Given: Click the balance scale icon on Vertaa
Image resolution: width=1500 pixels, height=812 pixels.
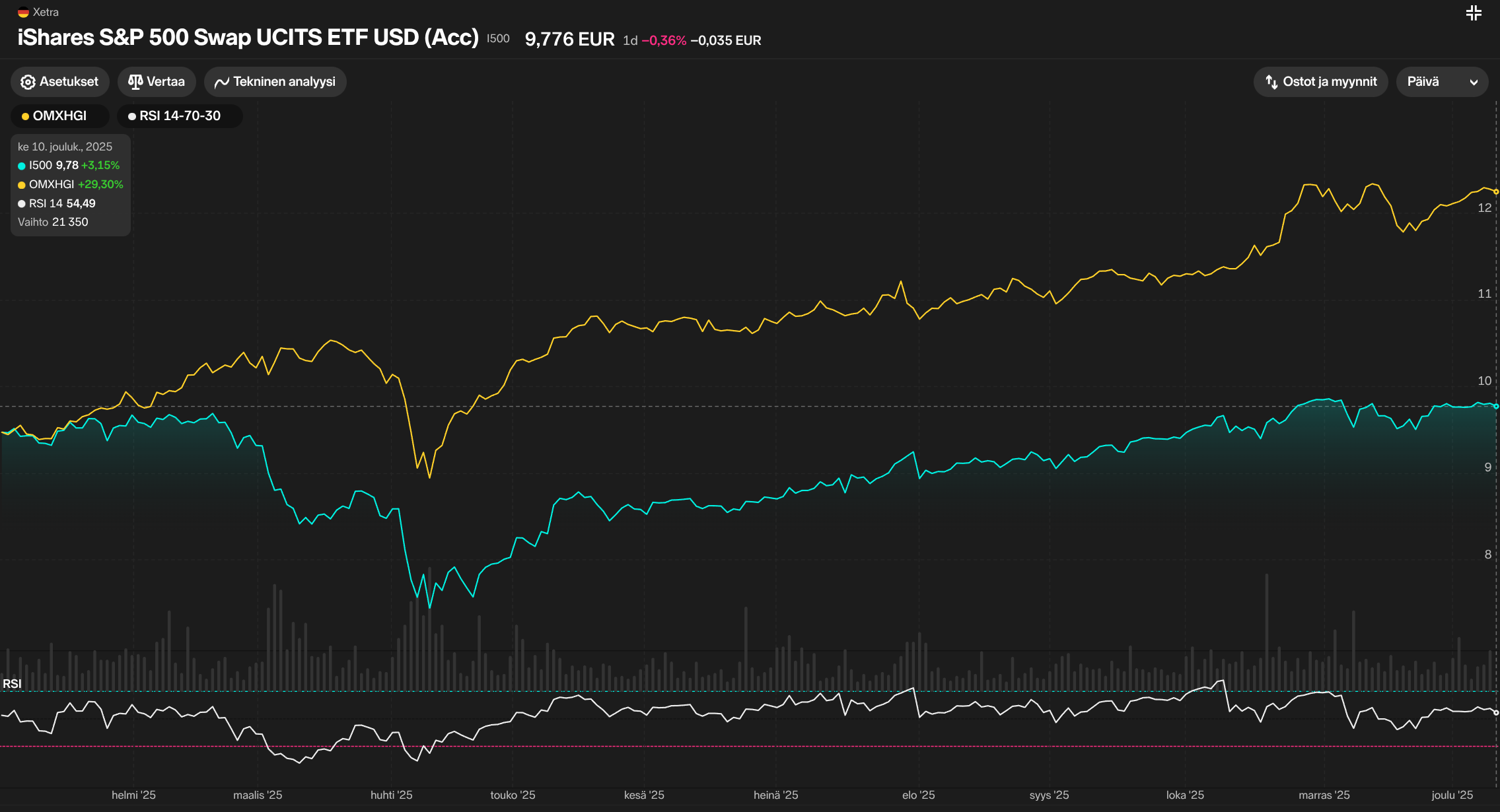Looking at the screenshot, I should [135, 82].
